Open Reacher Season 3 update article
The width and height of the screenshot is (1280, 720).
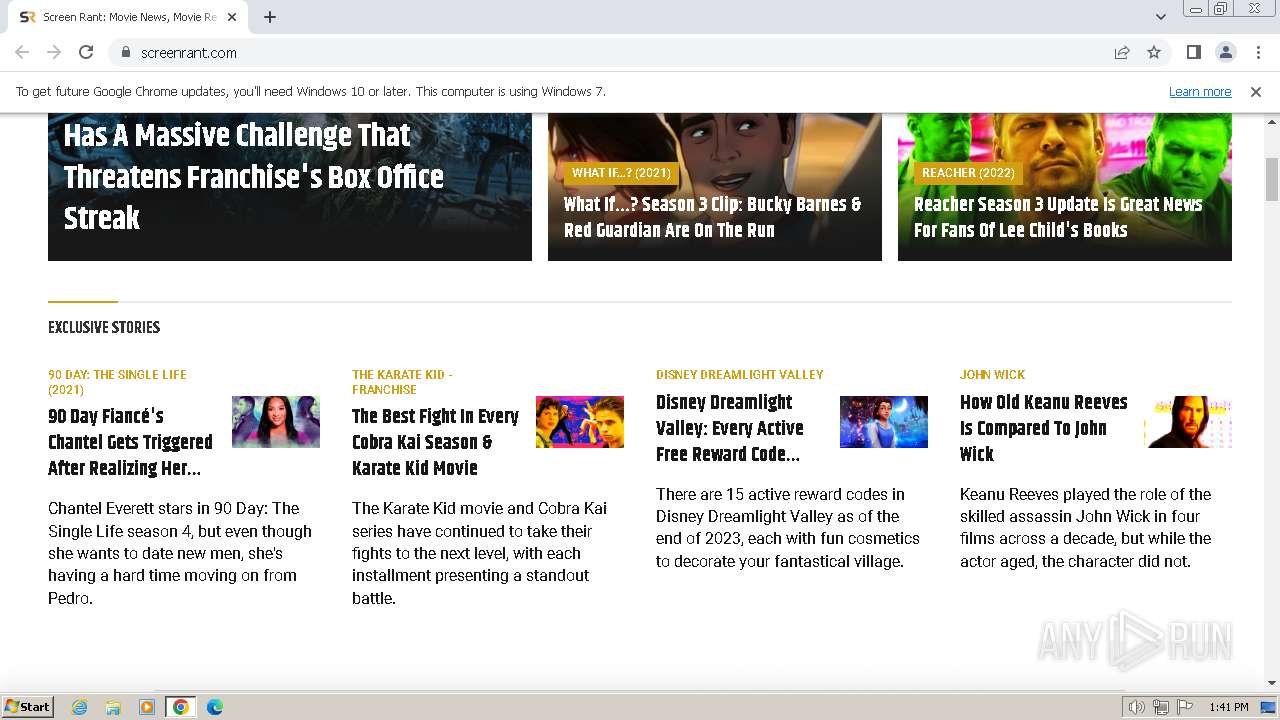tap(1058, 217)
